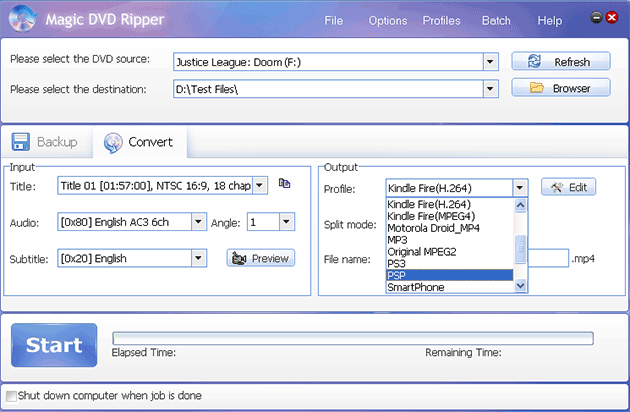Open the Help menu
Image resolution: width=630 pixels, height=412 pixels.
(x=550, y=20)
